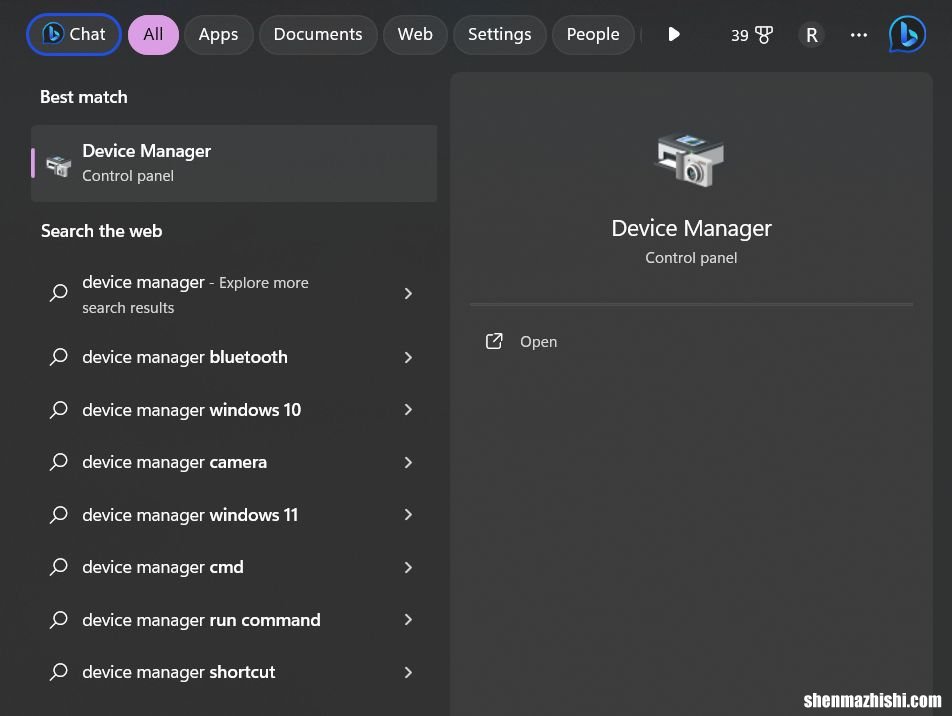The image size is (952, 716).
Task: Expand the 'device manager cmd' chevron arrow
Action: click(x=408, y=568)
